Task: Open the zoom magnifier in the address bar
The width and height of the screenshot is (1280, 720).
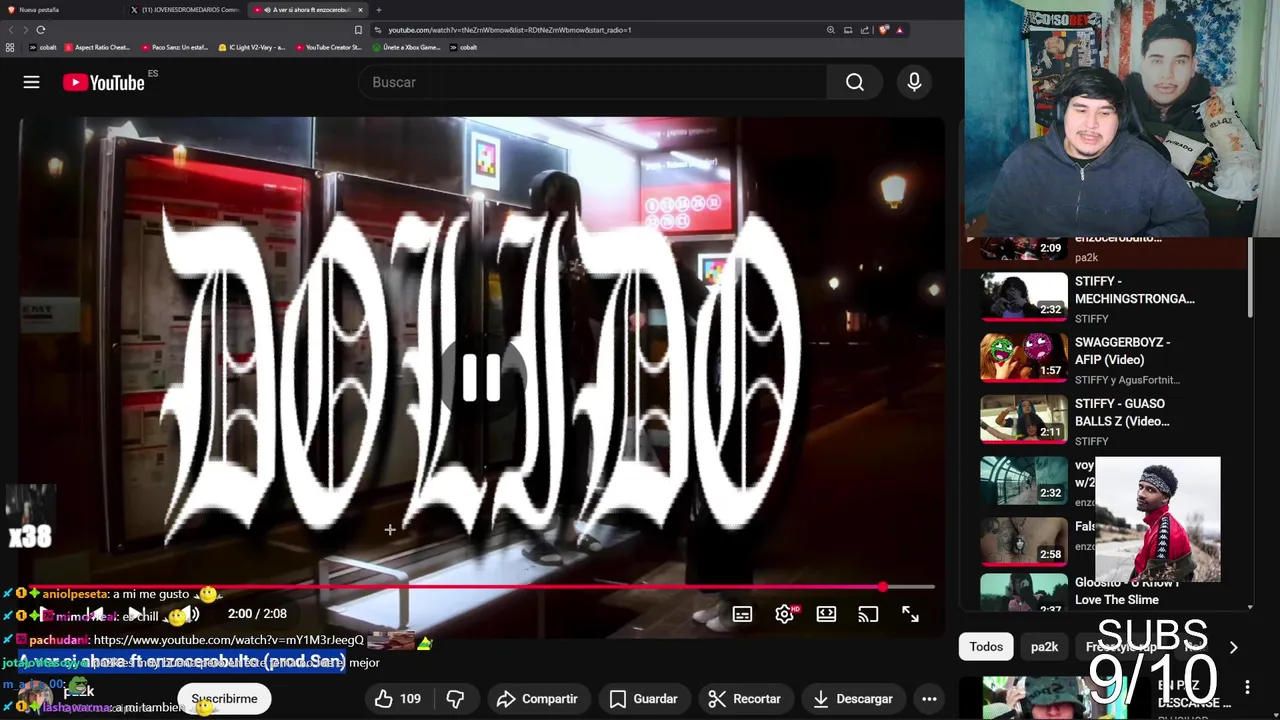Action: 830,30
